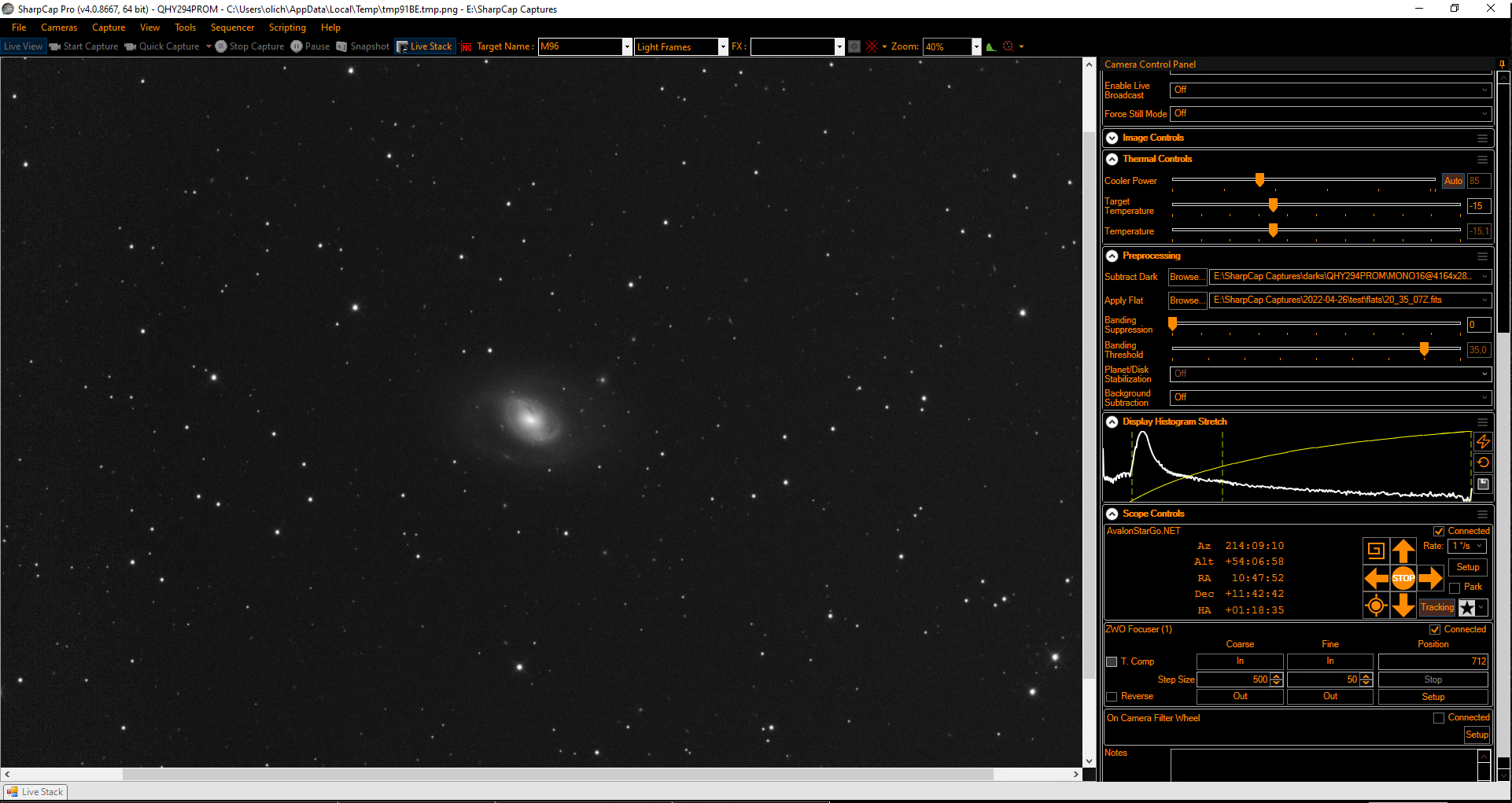Toggle the scope Connected checkbox
Screen dimensions: 1512x803
pos(1439,531)
